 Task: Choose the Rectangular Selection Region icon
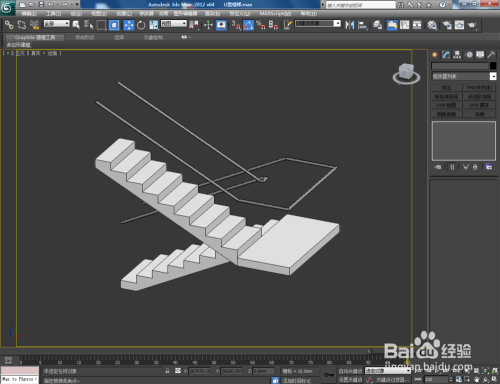coord(101,25)
